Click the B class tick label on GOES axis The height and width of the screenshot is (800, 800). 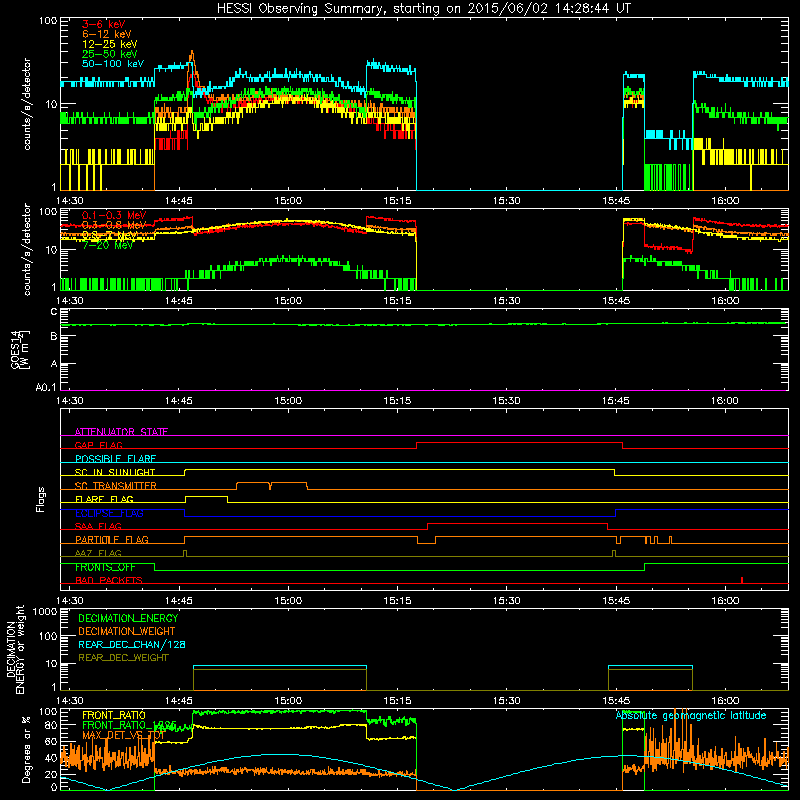54,336
